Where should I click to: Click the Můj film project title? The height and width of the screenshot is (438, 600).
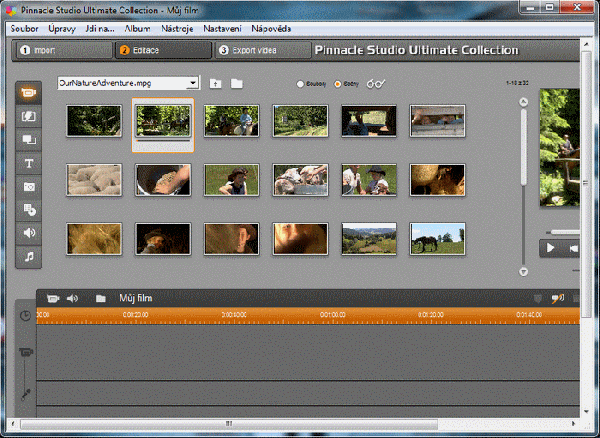(x=135, y=298)
